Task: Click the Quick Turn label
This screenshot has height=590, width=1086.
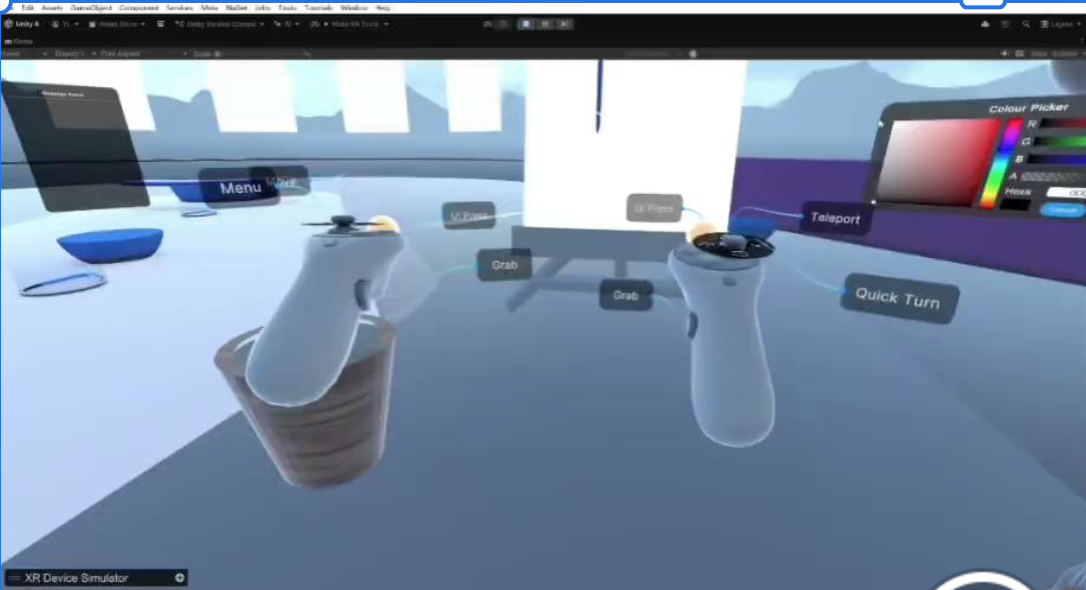Action: point(898,298)
